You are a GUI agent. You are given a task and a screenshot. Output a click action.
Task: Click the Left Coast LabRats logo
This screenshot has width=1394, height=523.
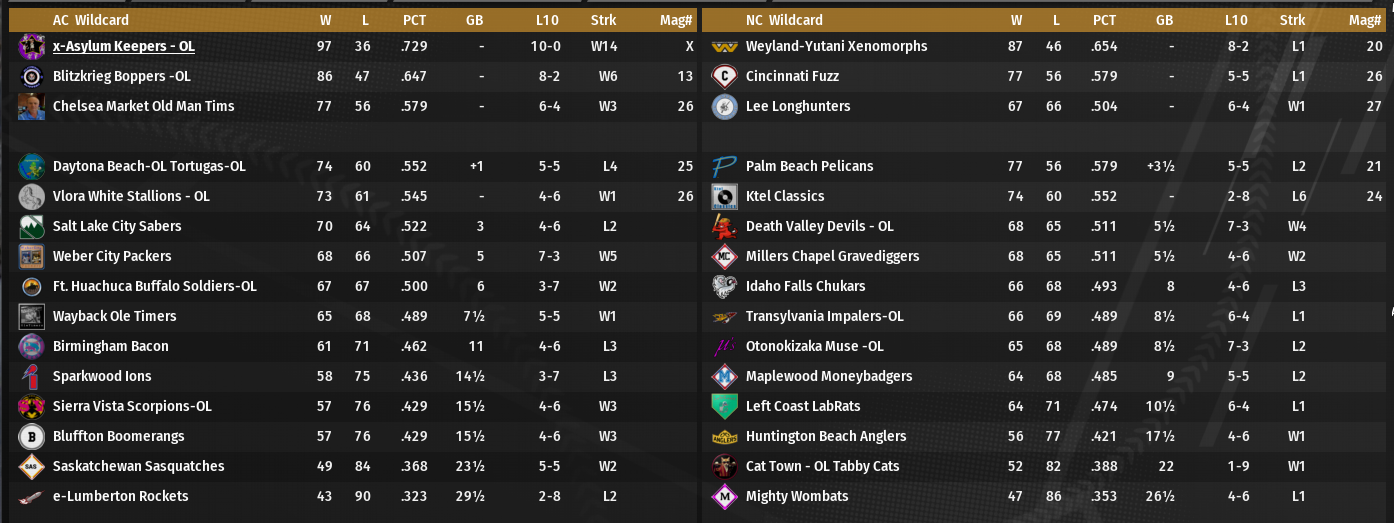click(724, 407)
